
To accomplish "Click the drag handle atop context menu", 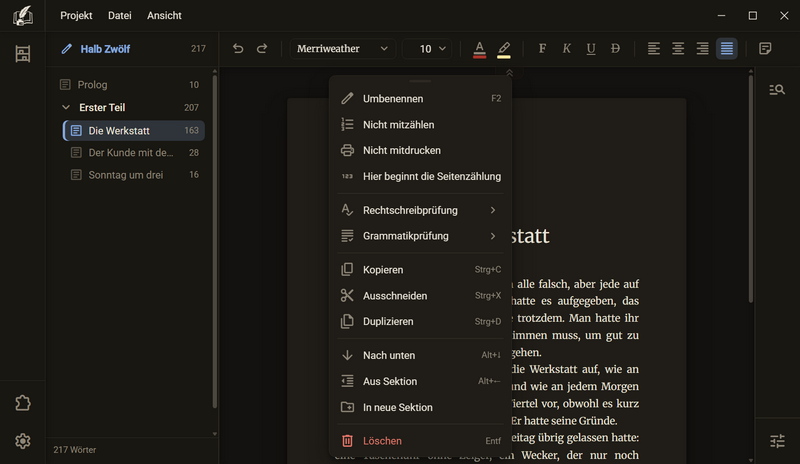I will click(420, 81).
